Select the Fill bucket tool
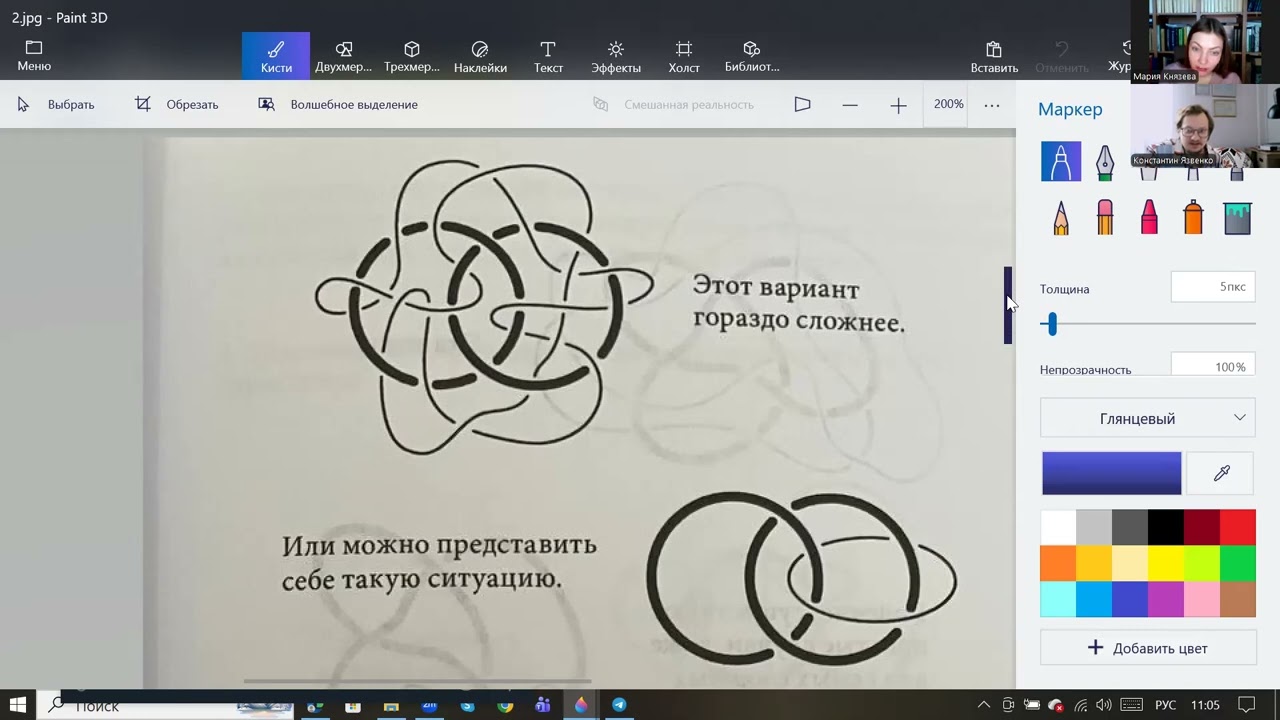 click(x=1237, y=217)
